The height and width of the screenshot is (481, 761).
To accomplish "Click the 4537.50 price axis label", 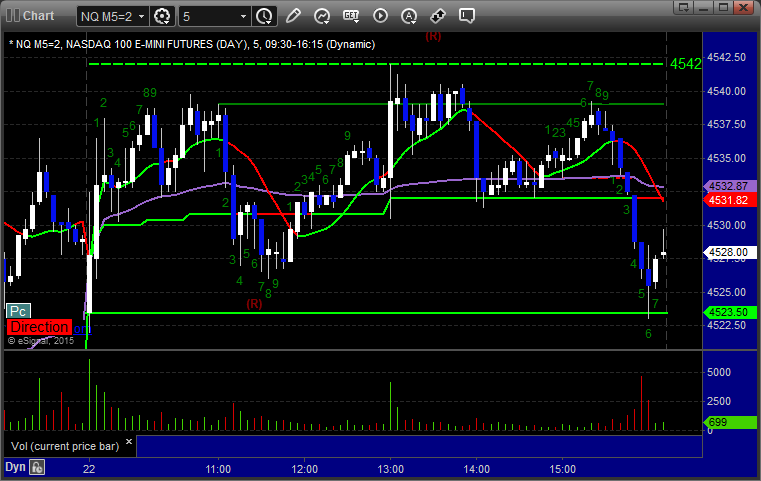I will (726, 124).
